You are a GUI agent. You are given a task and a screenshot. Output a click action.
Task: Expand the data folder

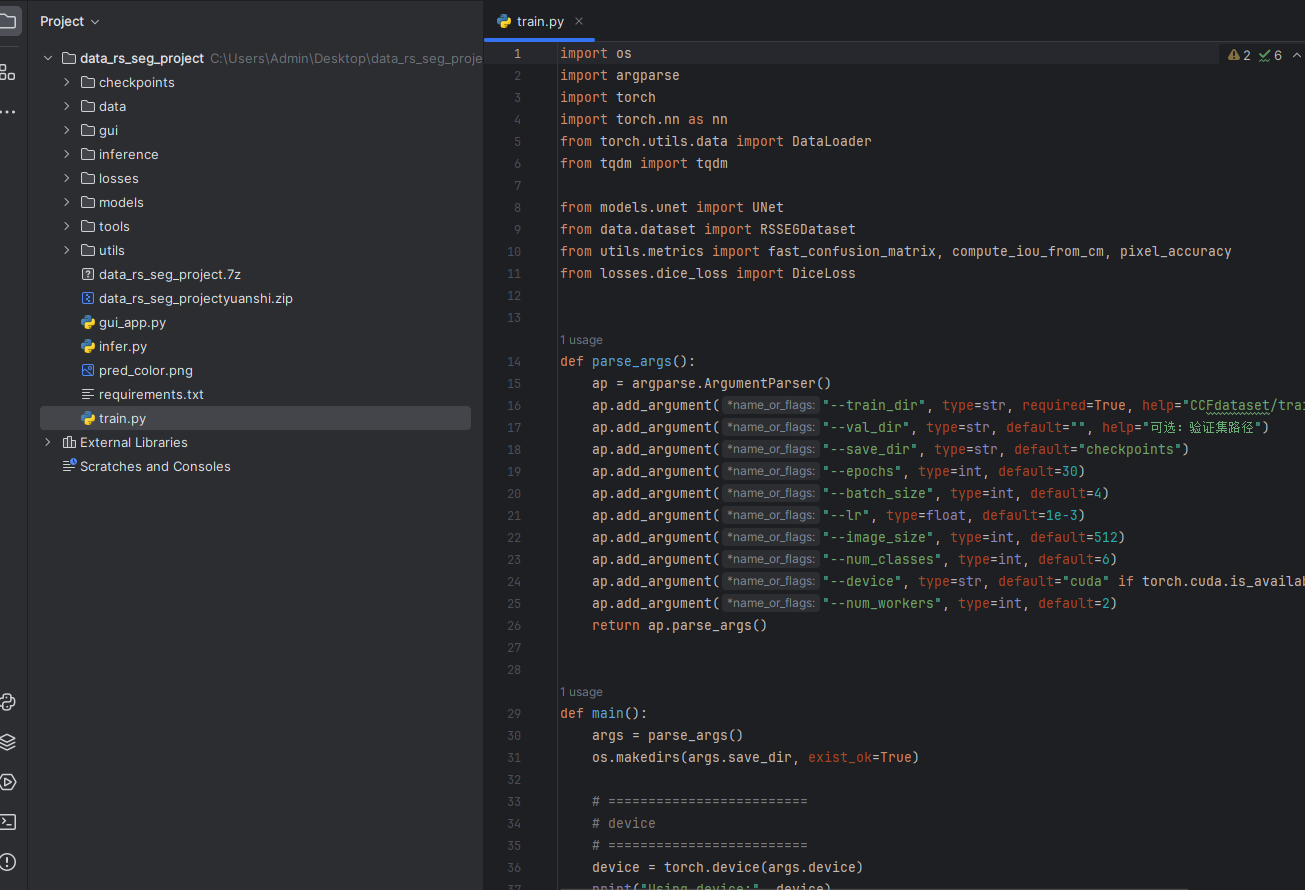67,107
